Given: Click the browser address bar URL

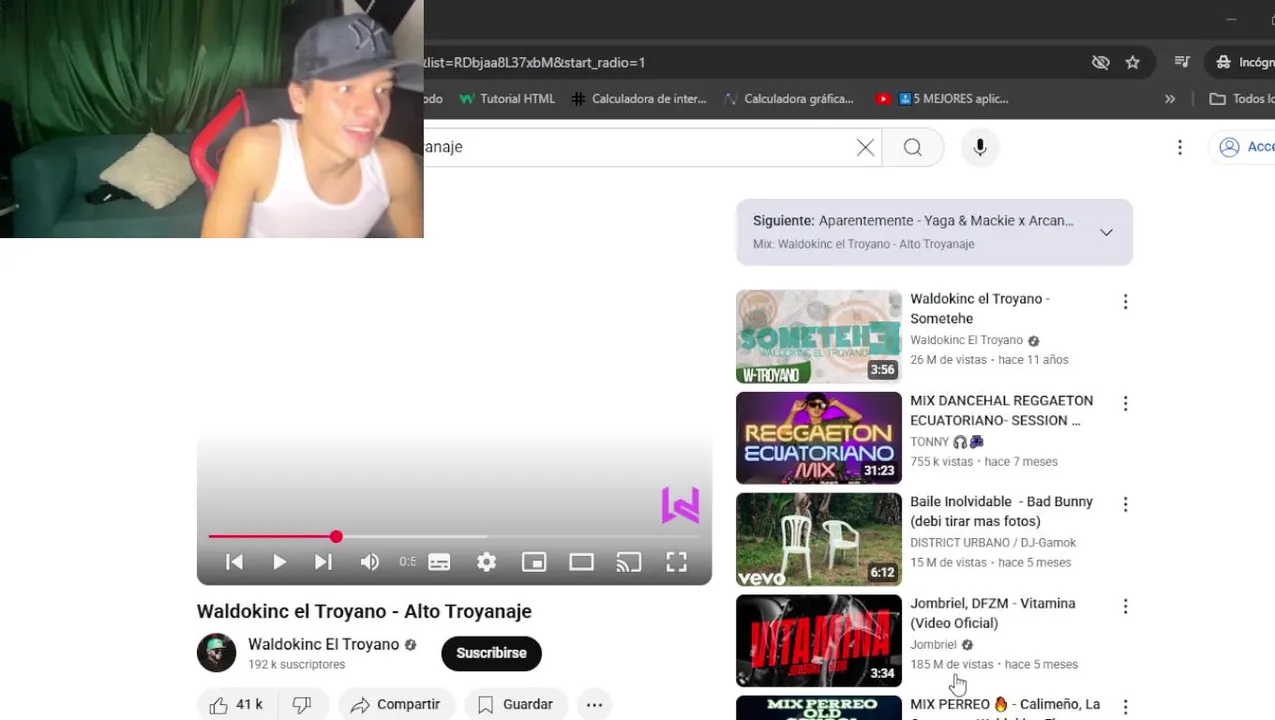Looking at the screenshot, I should tap(534, 62).
